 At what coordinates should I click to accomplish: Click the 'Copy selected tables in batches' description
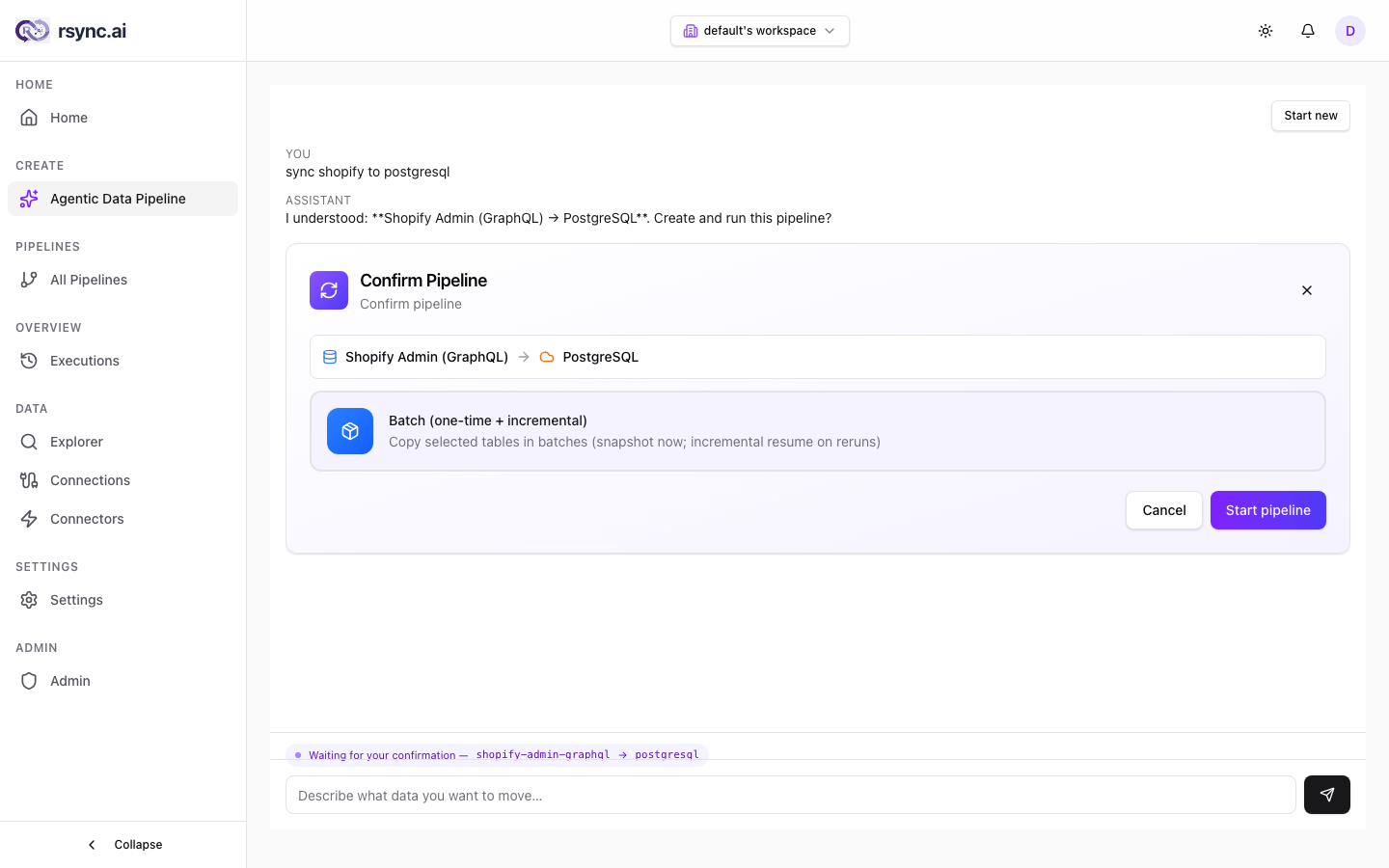(x=635, y=442)
